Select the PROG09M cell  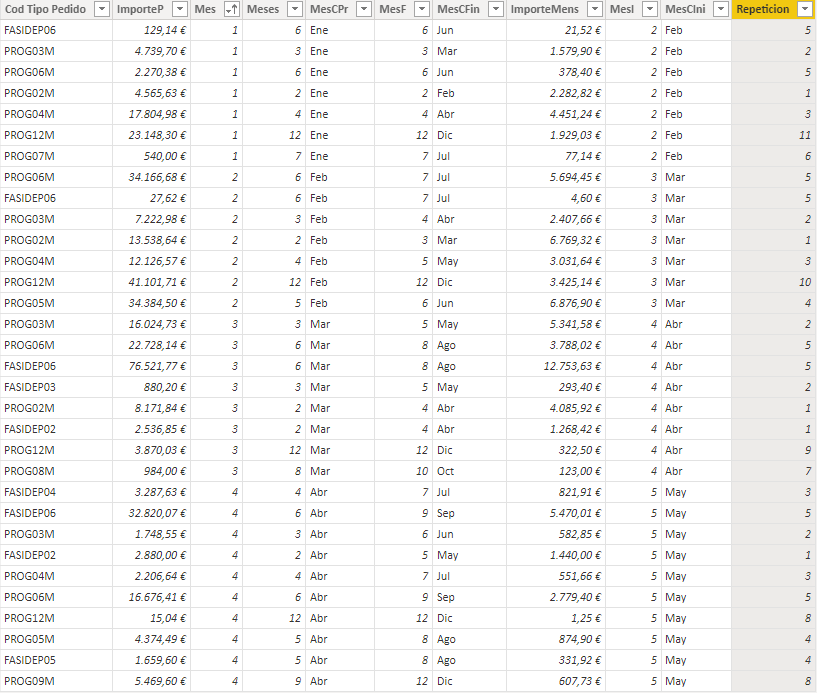coord(56,681)
